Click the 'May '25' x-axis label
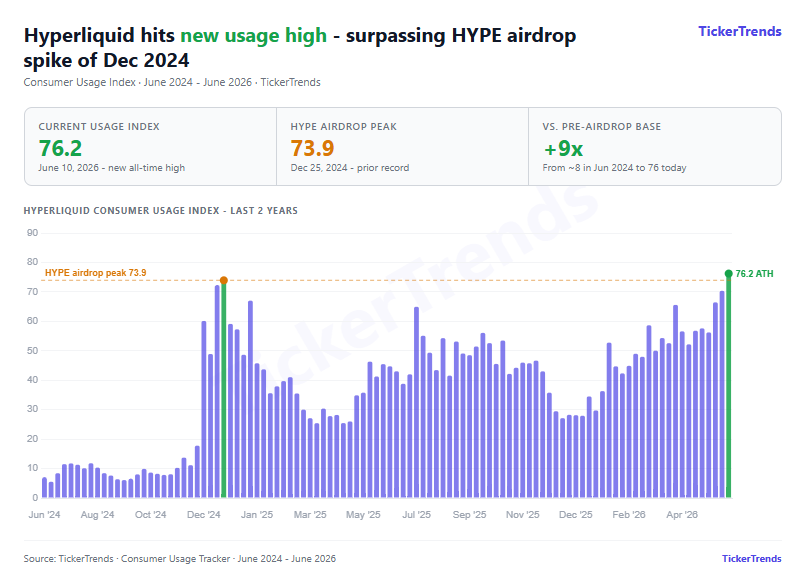The image size is (802, 580). (363, 515)
